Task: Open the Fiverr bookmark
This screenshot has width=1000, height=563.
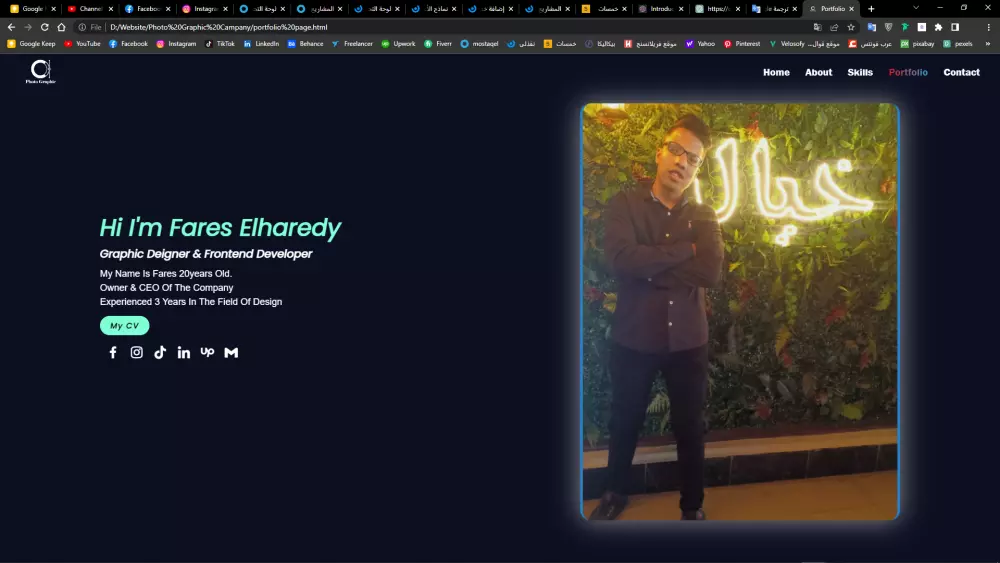Action: click(438, 44)
